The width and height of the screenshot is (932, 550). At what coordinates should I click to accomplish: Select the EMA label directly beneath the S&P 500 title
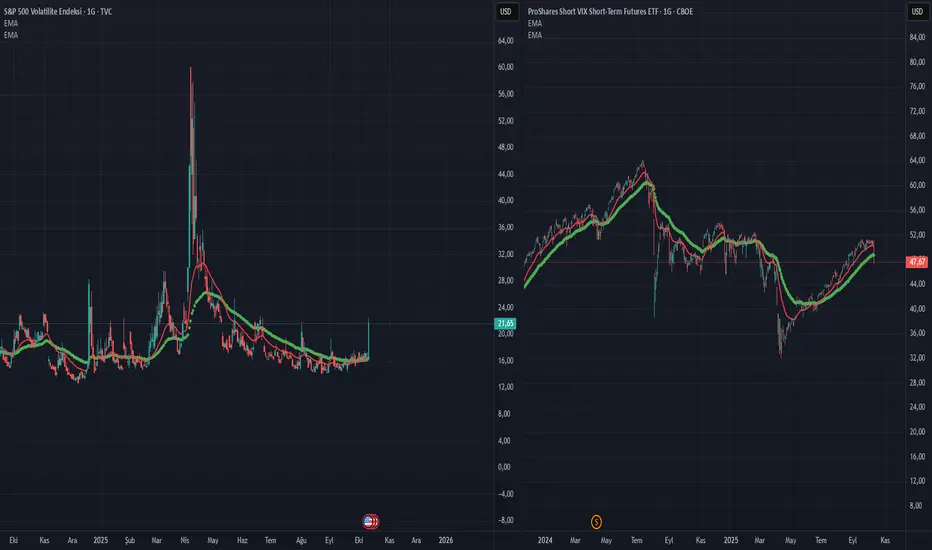click(11, 23)
